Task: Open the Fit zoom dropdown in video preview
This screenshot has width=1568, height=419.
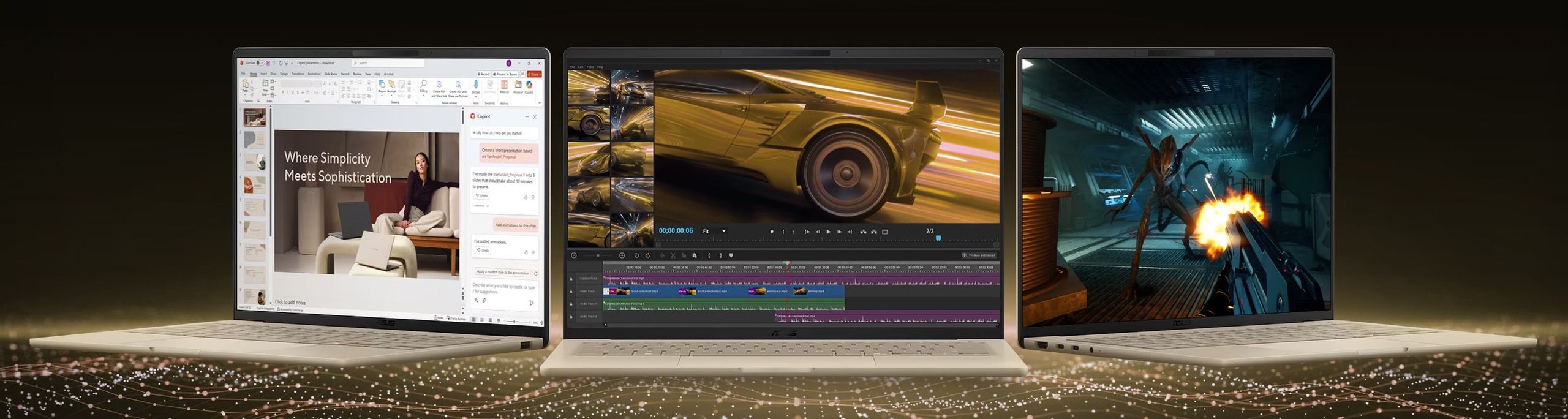Action: [x=714, y=231]
